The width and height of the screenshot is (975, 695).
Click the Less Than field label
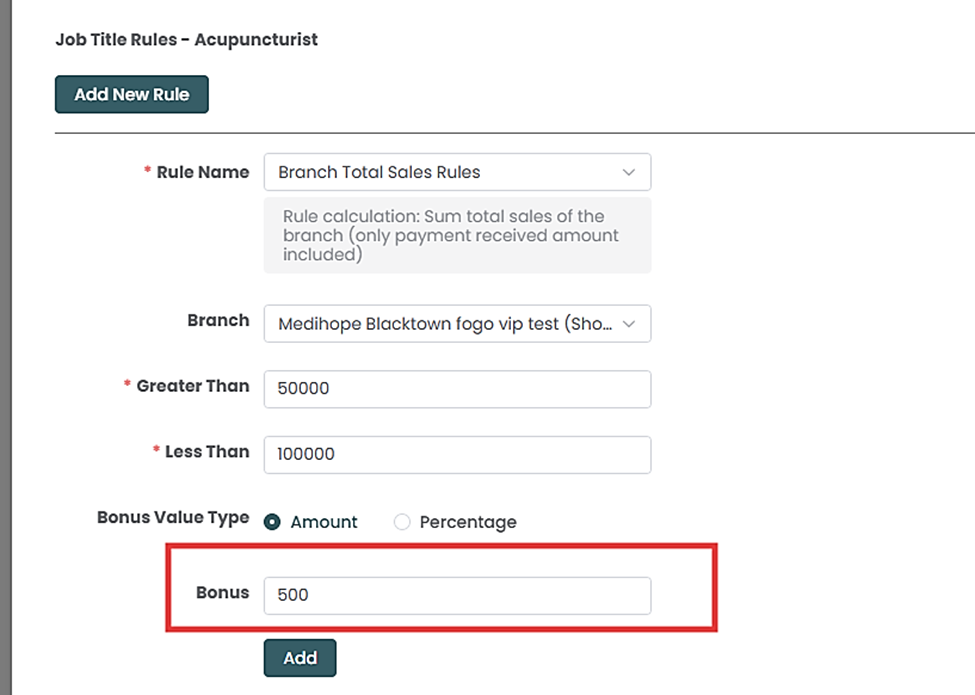(206, 452)
